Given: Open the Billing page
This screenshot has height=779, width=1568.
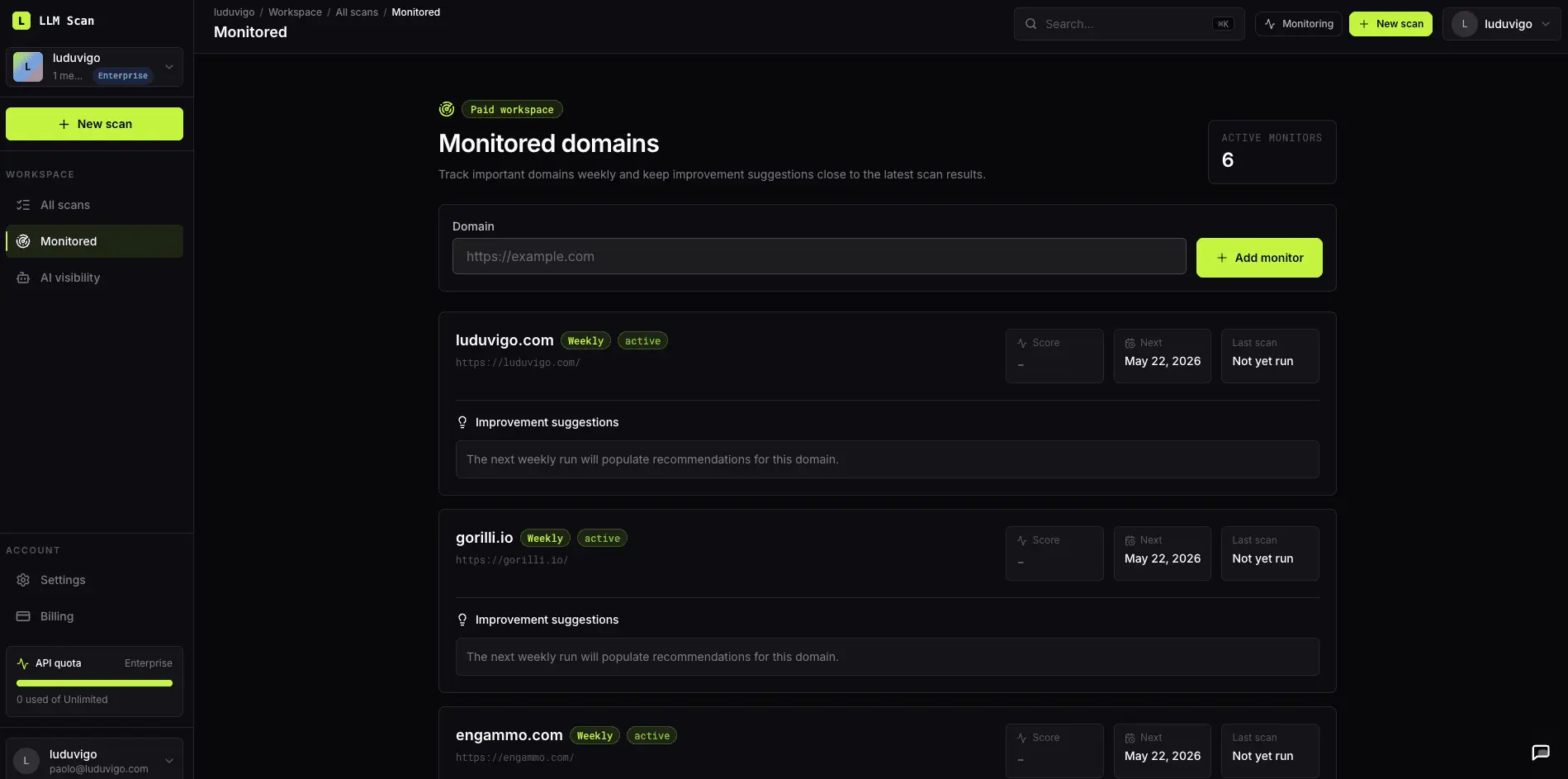Looking at the screenshot, I should pyautogui.click(x=94, y=616).
